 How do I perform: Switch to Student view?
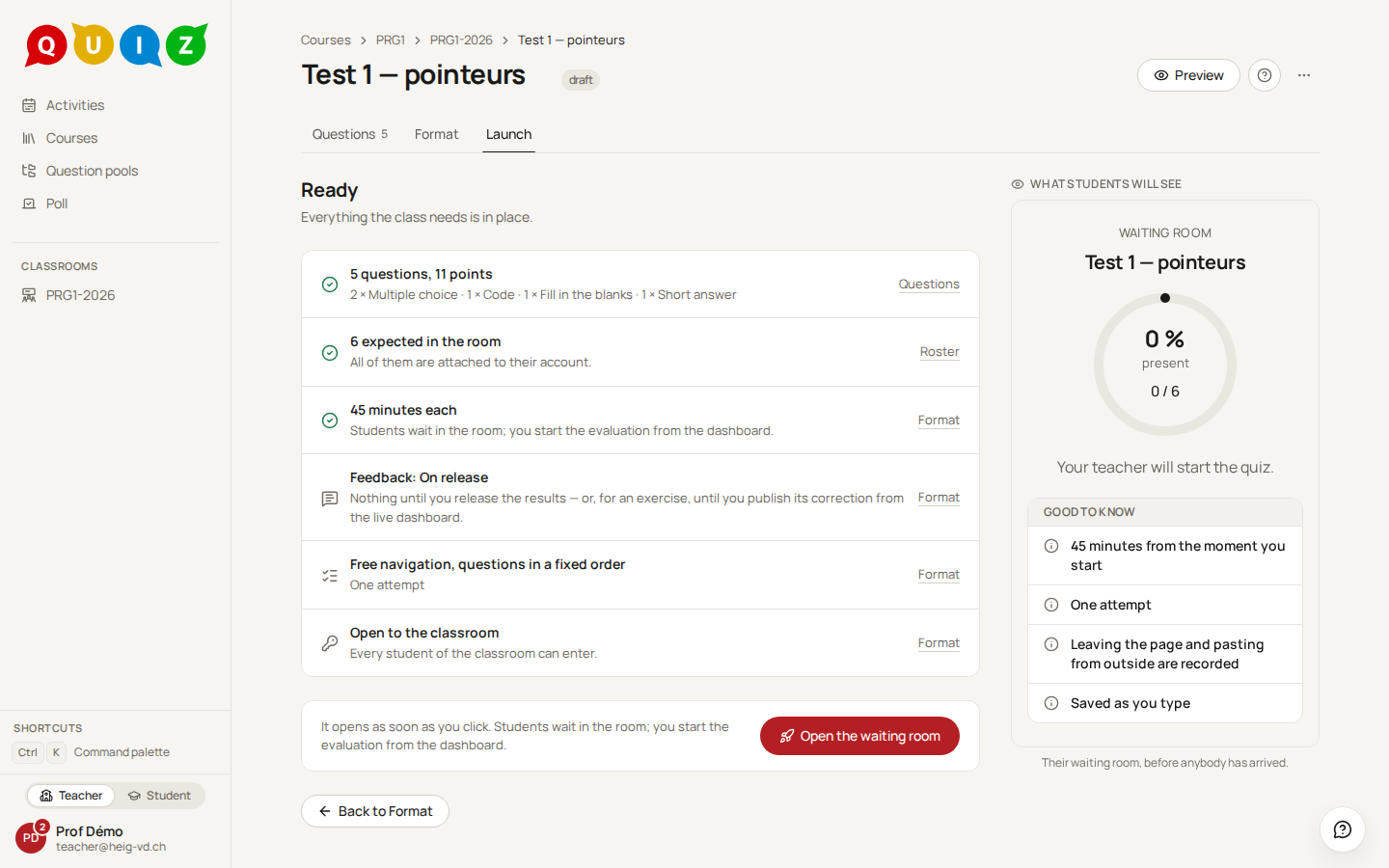click(x=159, y=796)
